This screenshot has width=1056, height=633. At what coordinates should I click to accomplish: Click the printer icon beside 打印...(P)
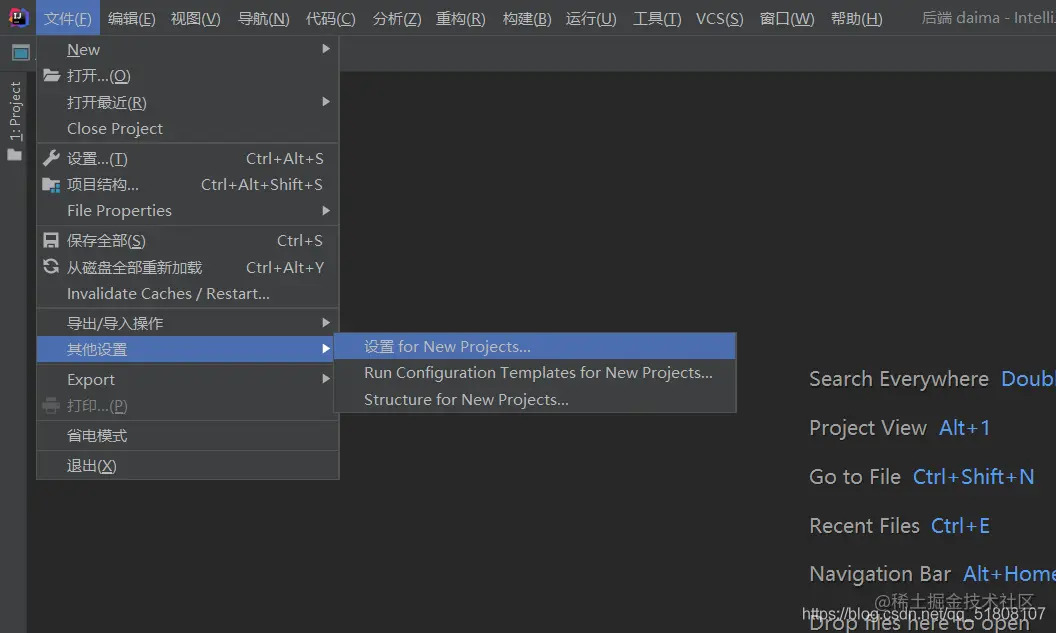51,405
